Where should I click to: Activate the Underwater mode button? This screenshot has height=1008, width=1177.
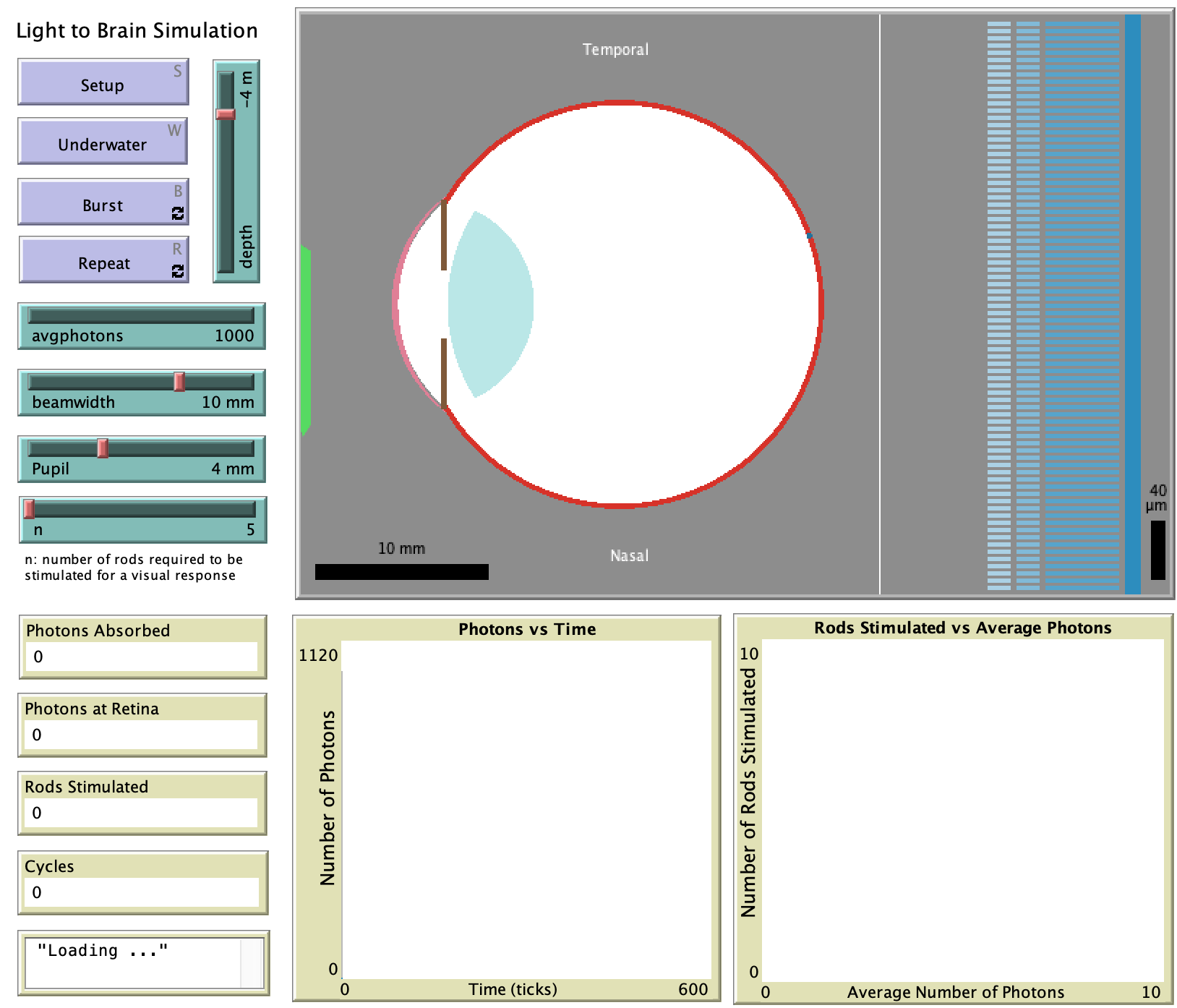click(103, 144)
